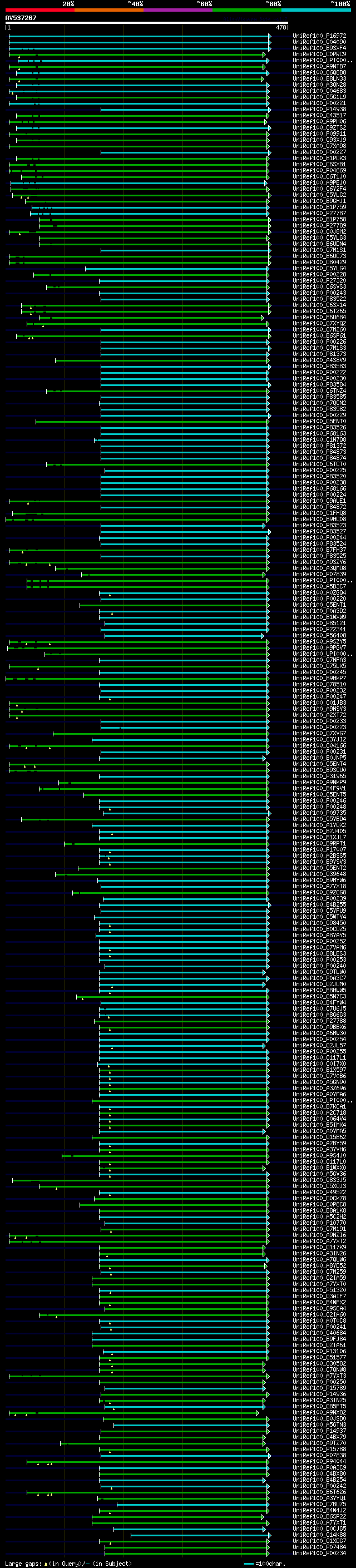Viewport: 356px width, 1568px height.
Task: Click the cyan alignment bar for UniRef100_P16972
Action: coord(140,36)
